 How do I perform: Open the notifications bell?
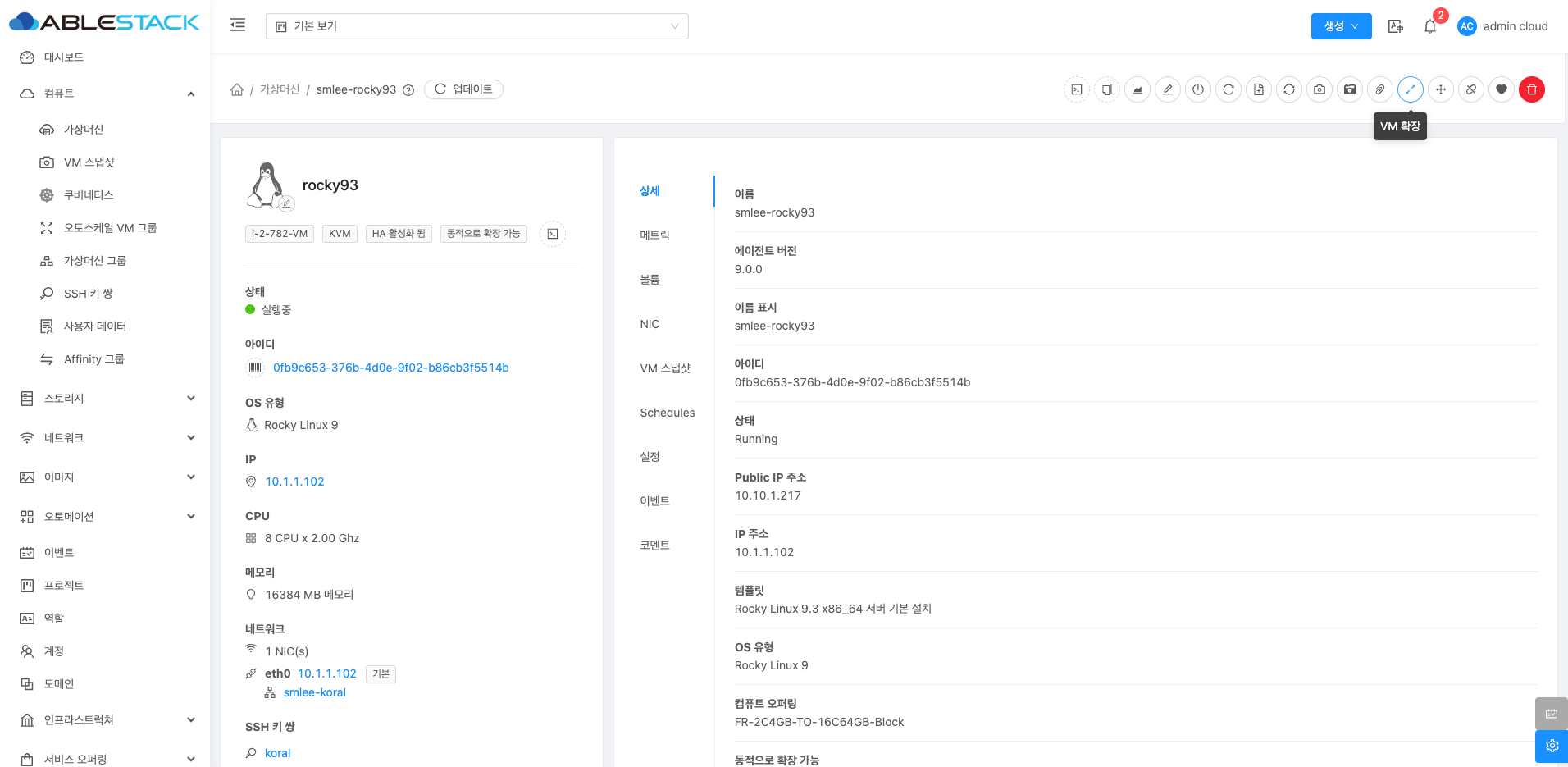(x=1429, y=26)
